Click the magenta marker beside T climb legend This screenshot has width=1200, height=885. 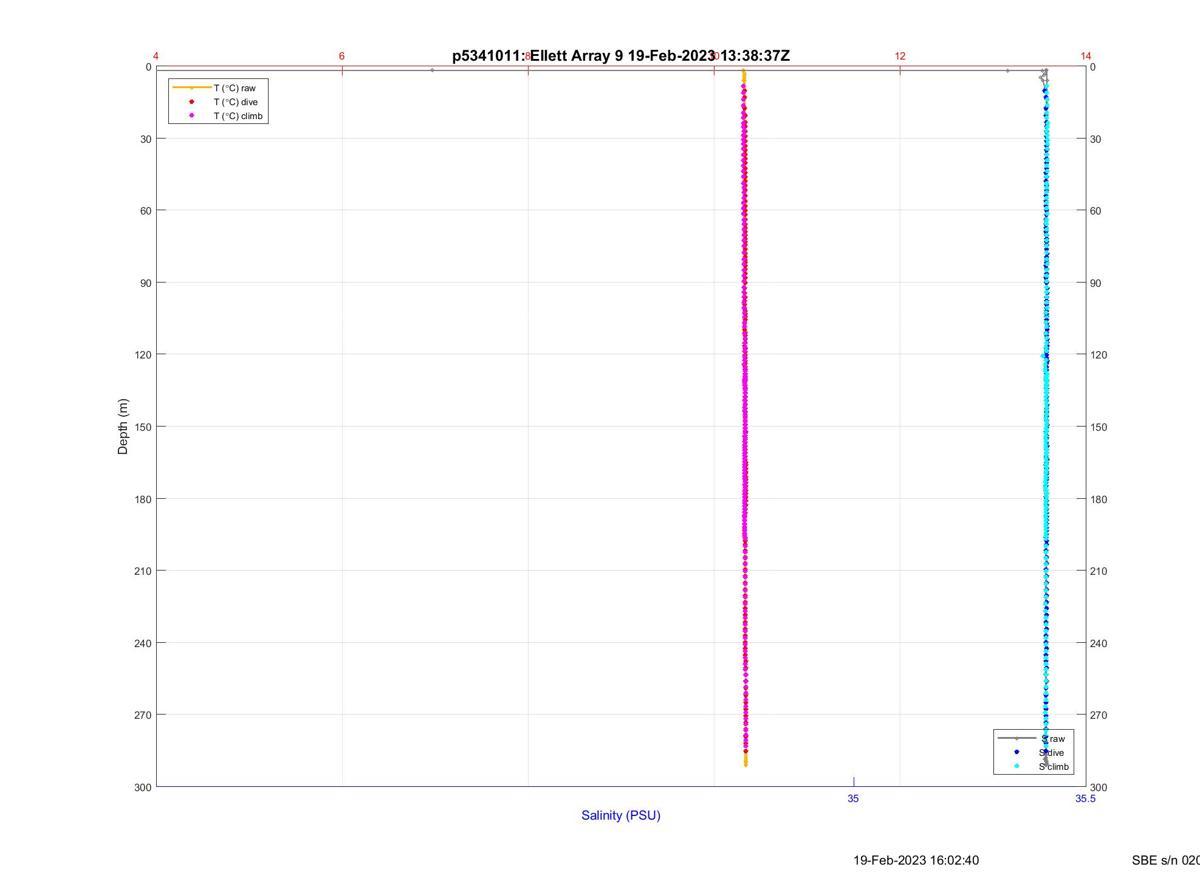pyautogui.click(x=192, y=116)
